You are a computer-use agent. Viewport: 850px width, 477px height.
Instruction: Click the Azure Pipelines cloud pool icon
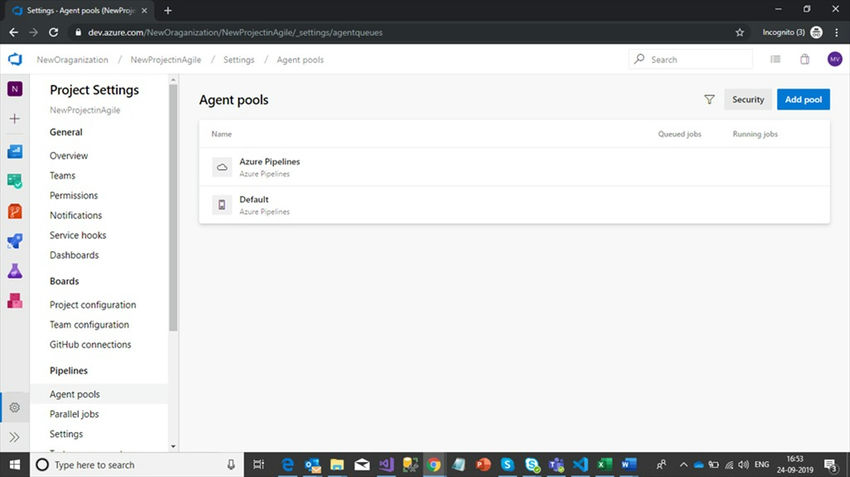222,167
